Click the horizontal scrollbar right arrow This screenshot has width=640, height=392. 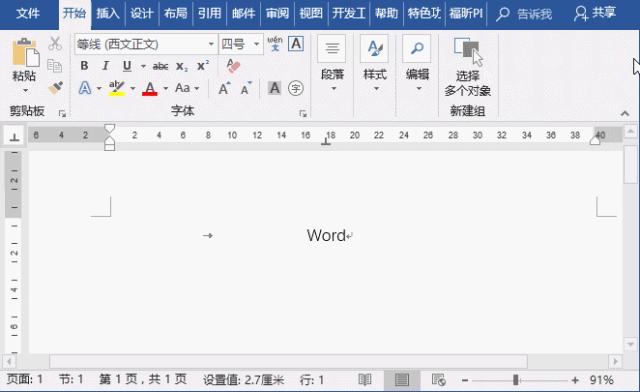(x=616, y=361)
